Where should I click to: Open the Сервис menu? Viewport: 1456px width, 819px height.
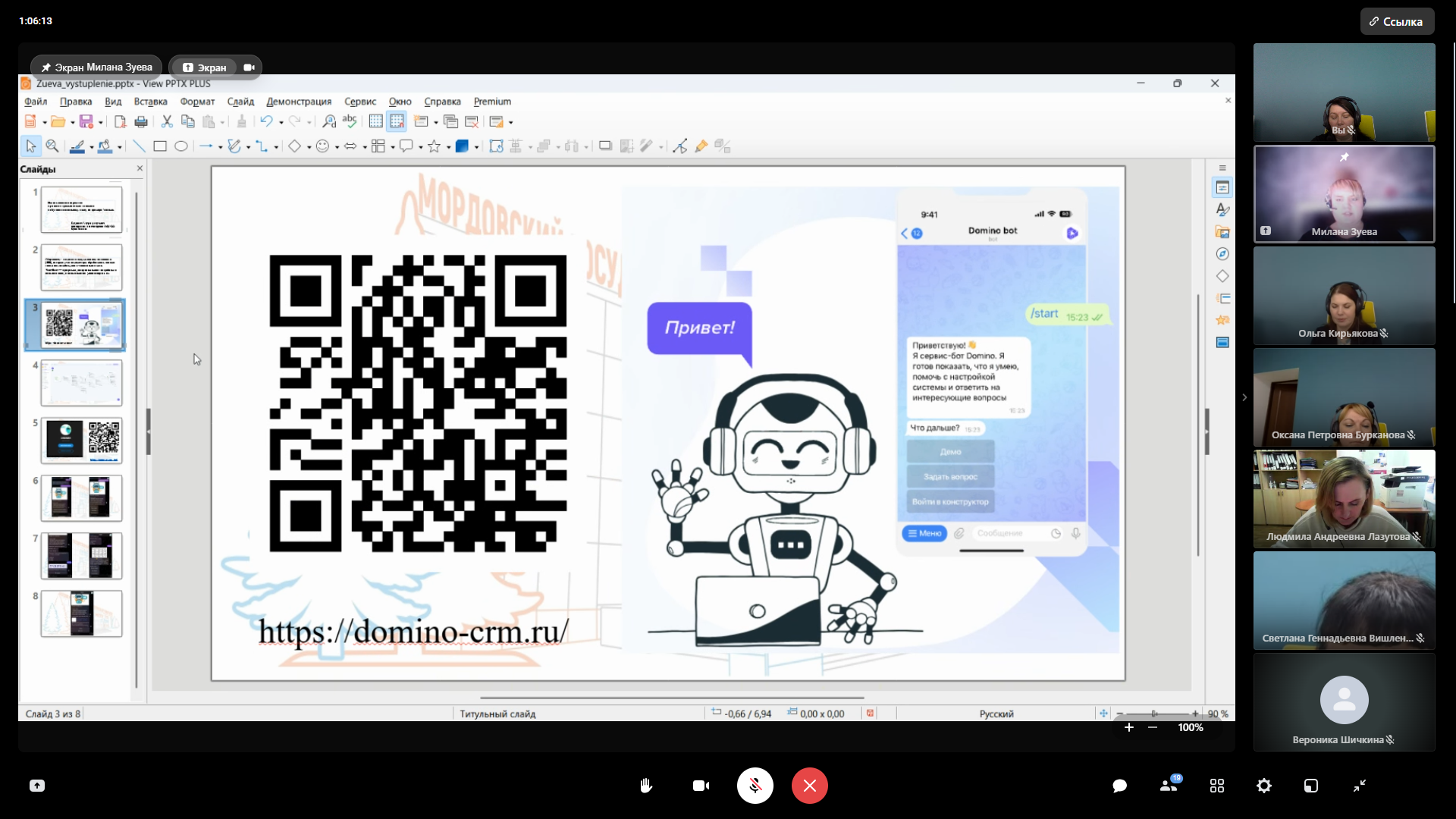click(360, 102)
